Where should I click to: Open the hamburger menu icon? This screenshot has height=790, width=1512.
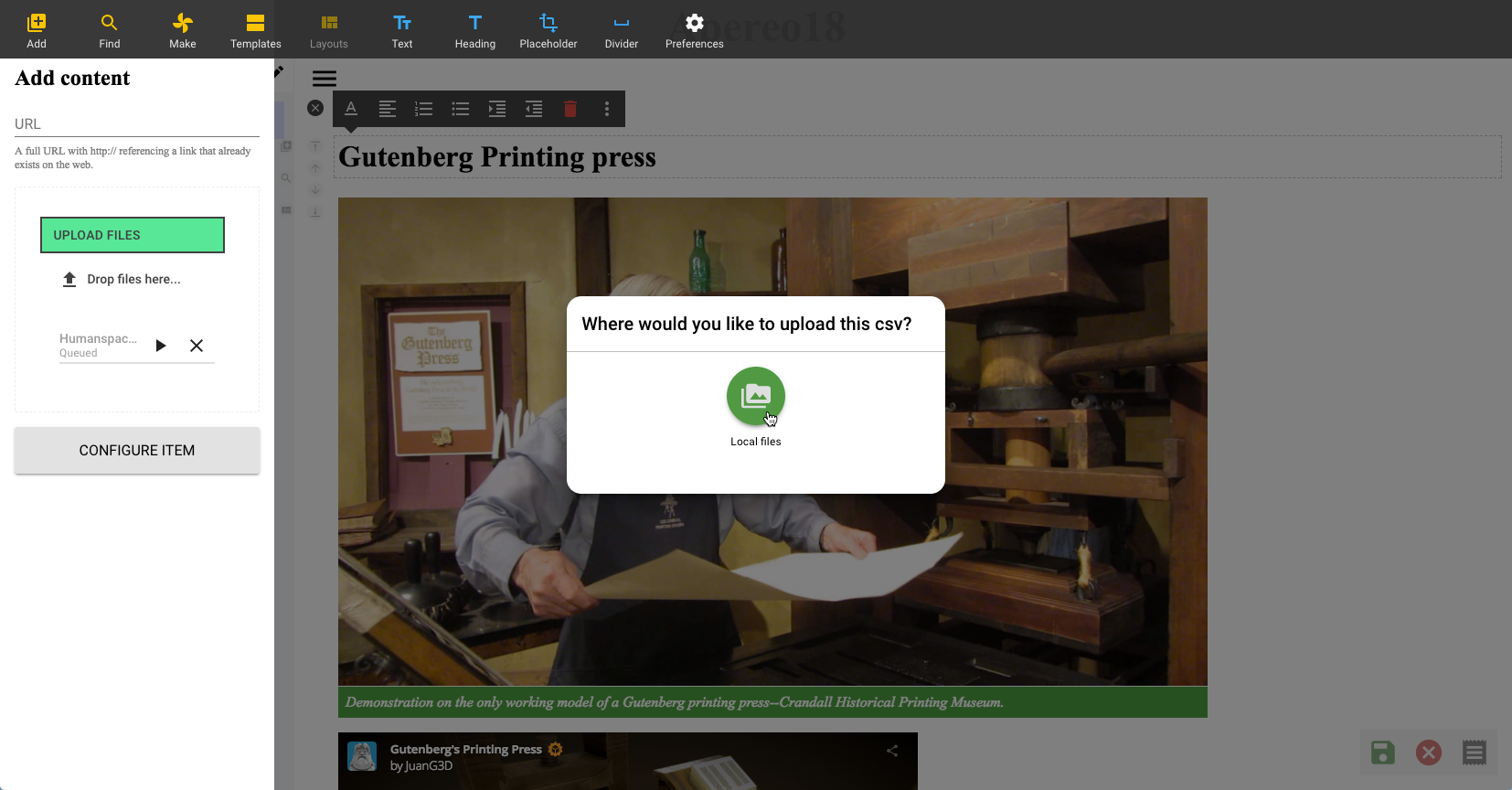coord(325,79)
